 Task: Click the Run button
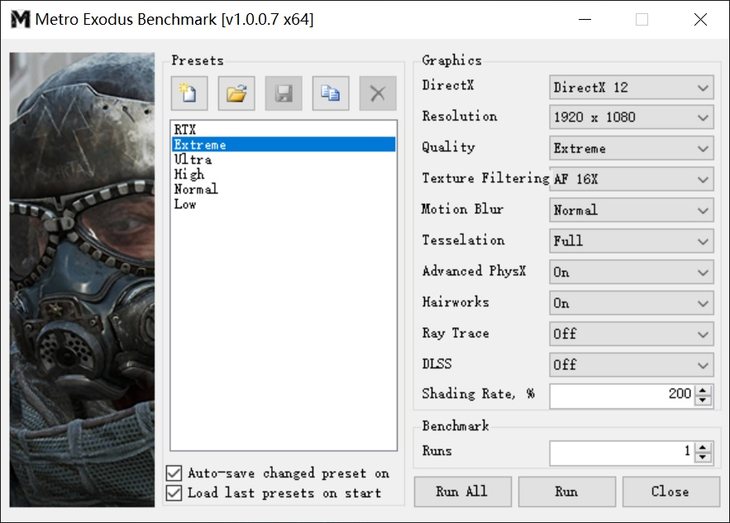(567, 491)
